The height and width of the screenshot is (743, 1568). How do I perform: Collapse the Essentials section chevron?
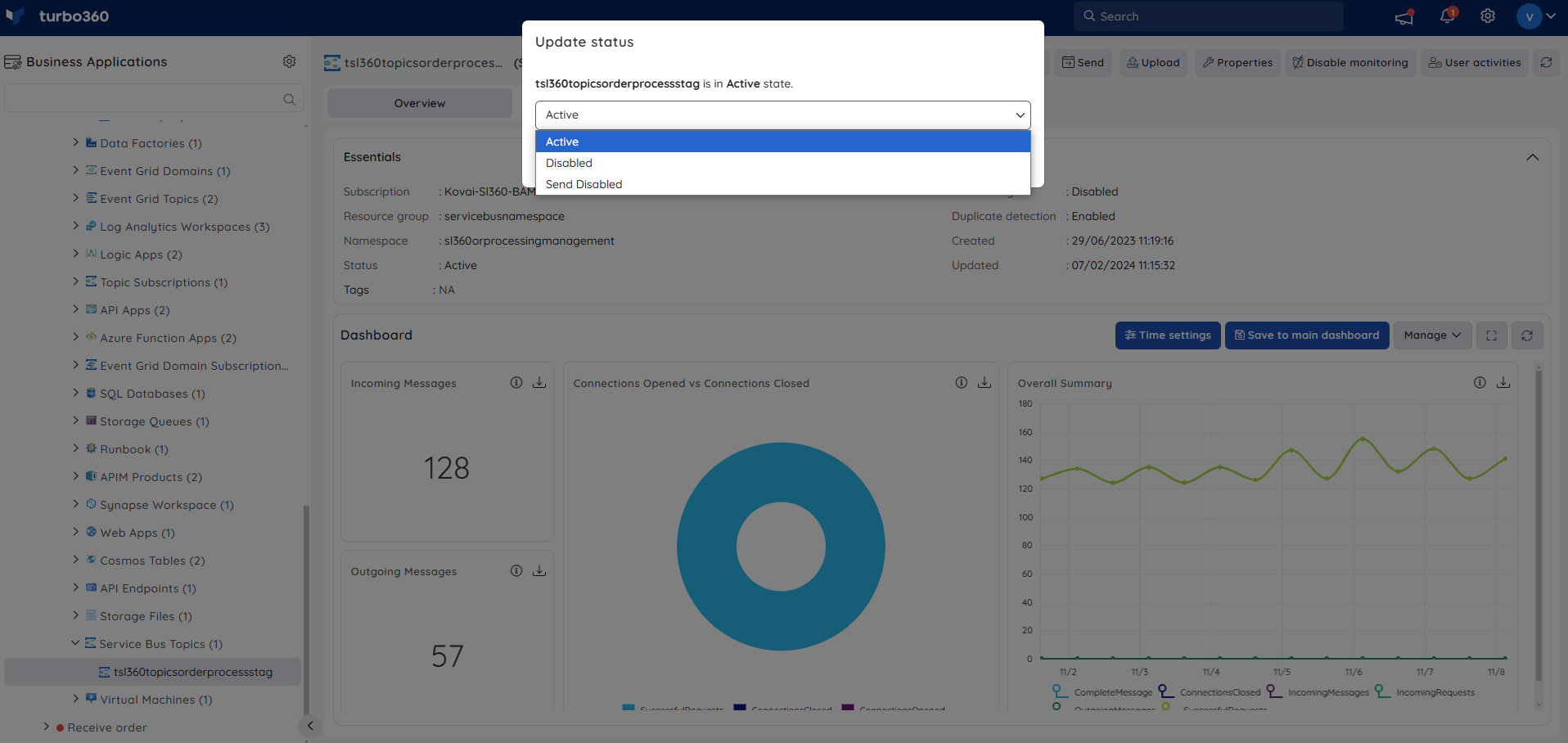coord(1533,157)
